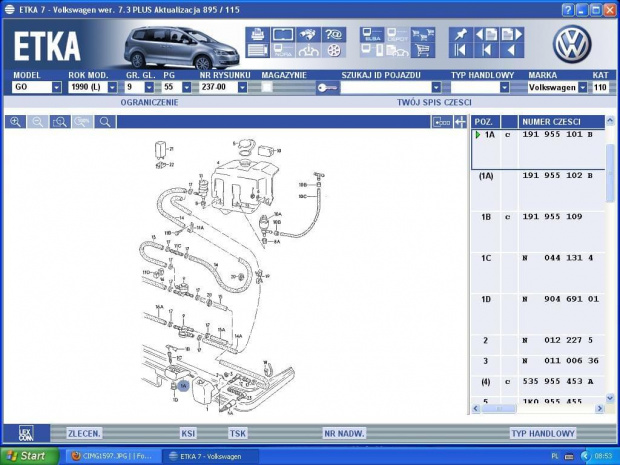Click the SZUKAJ ID POJAZDU input field
620x465 pixels.
pyautogui.click(x=386, y=87)
